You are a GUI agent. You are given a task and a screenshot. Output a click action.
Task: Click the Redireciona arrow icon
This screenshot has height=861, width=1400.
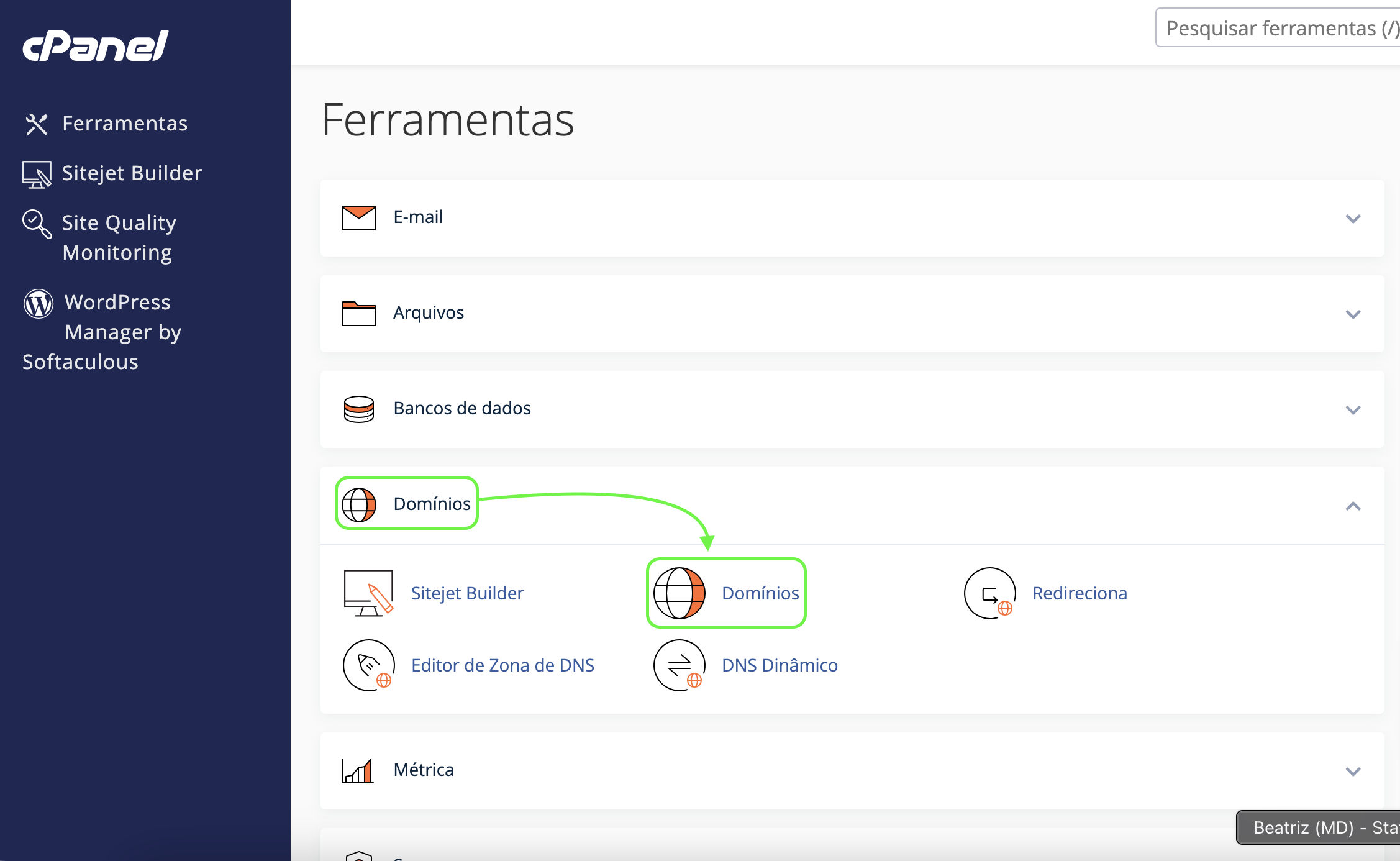tap(990, 593)
